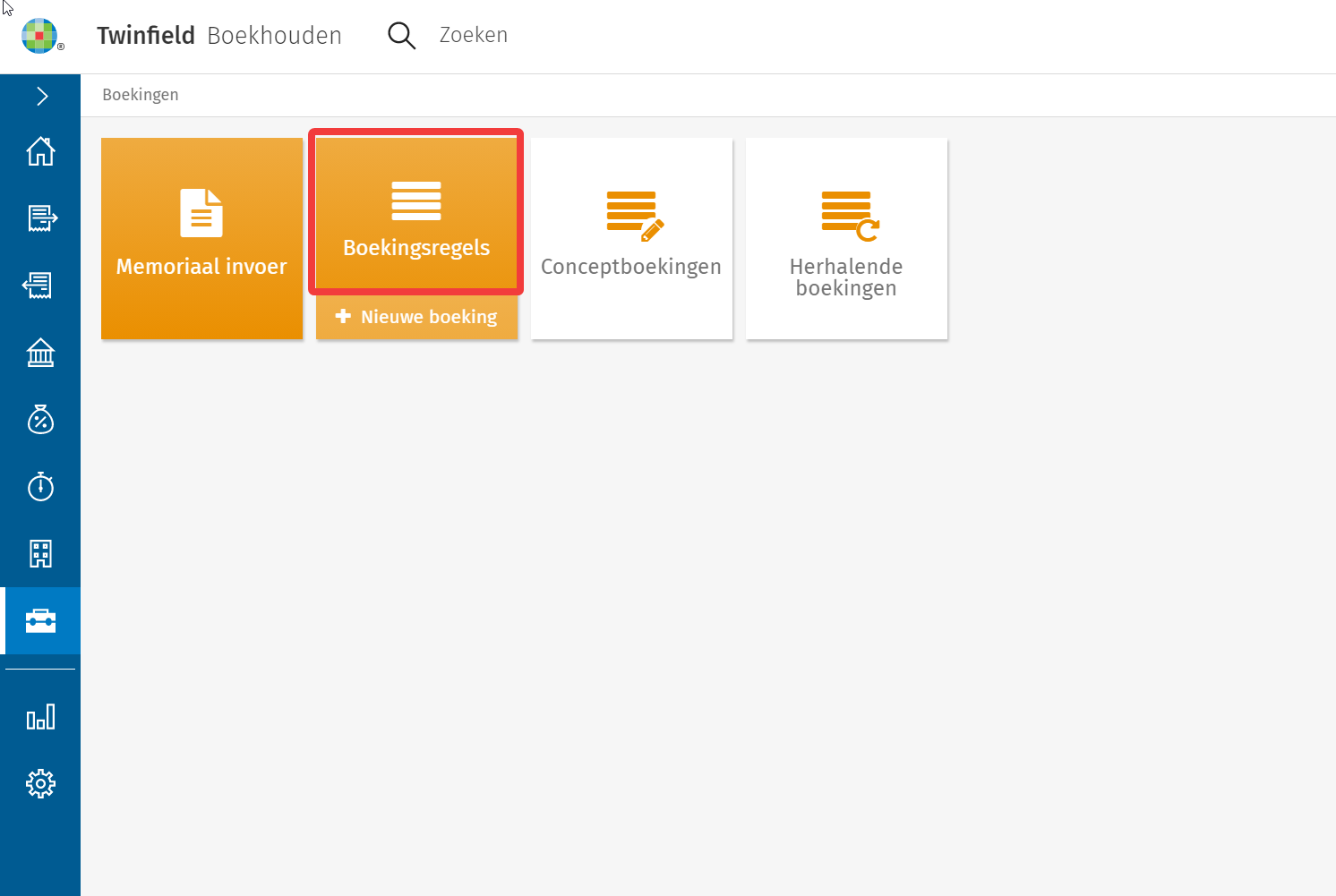Click the money bag percent sidebar icon
Screen dimensions: 1336x896
(x=40, y=420)
